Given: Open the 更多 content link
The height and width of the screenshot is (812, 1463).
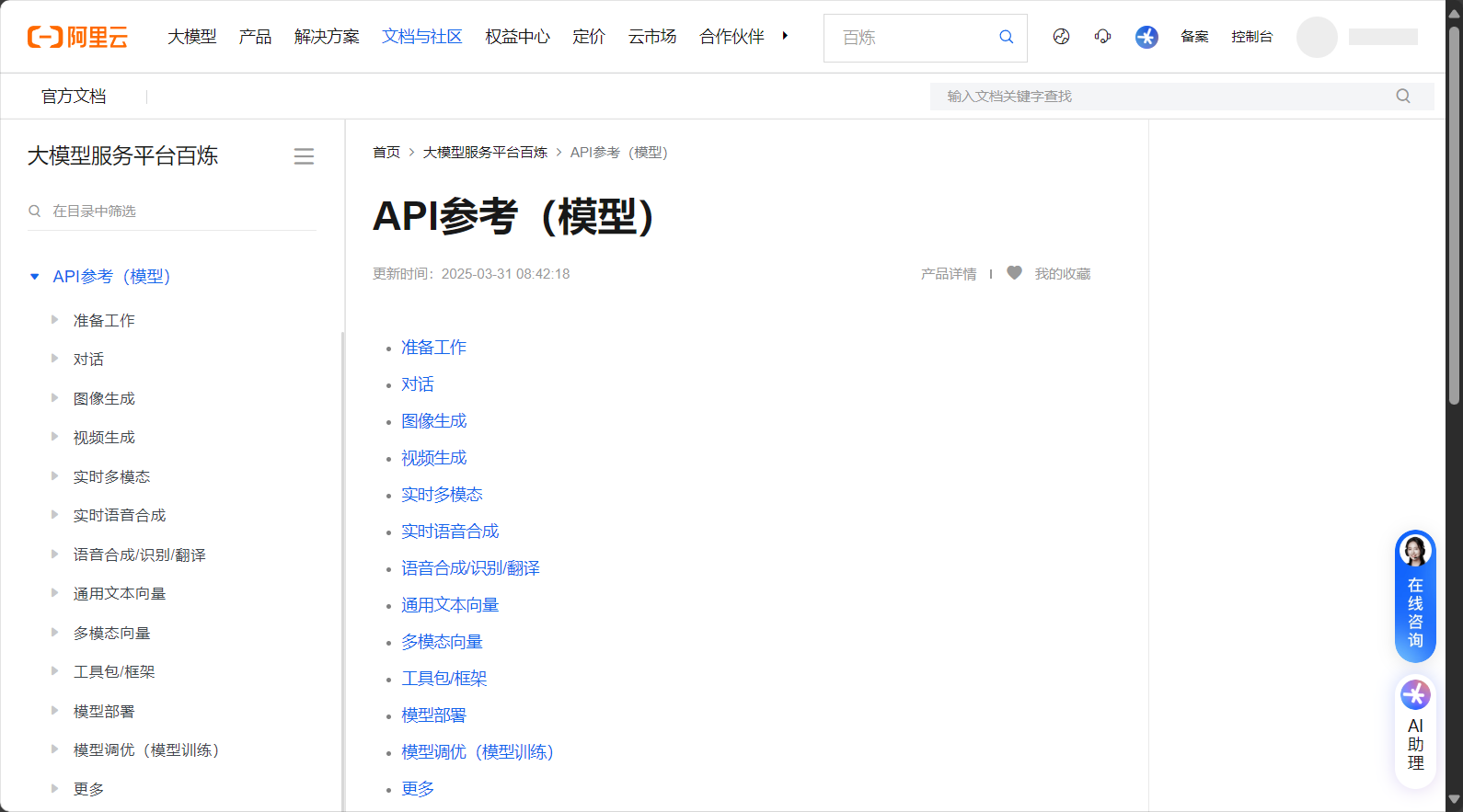Looking at the screenshot, I should coord(418,789).
